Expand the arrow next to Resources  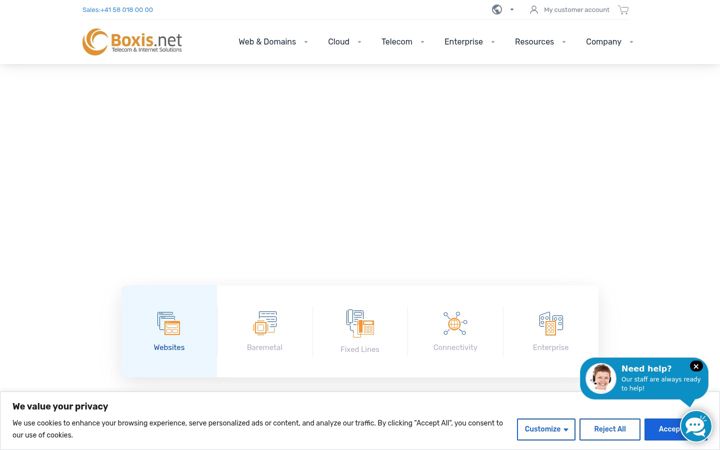(564, 42)
